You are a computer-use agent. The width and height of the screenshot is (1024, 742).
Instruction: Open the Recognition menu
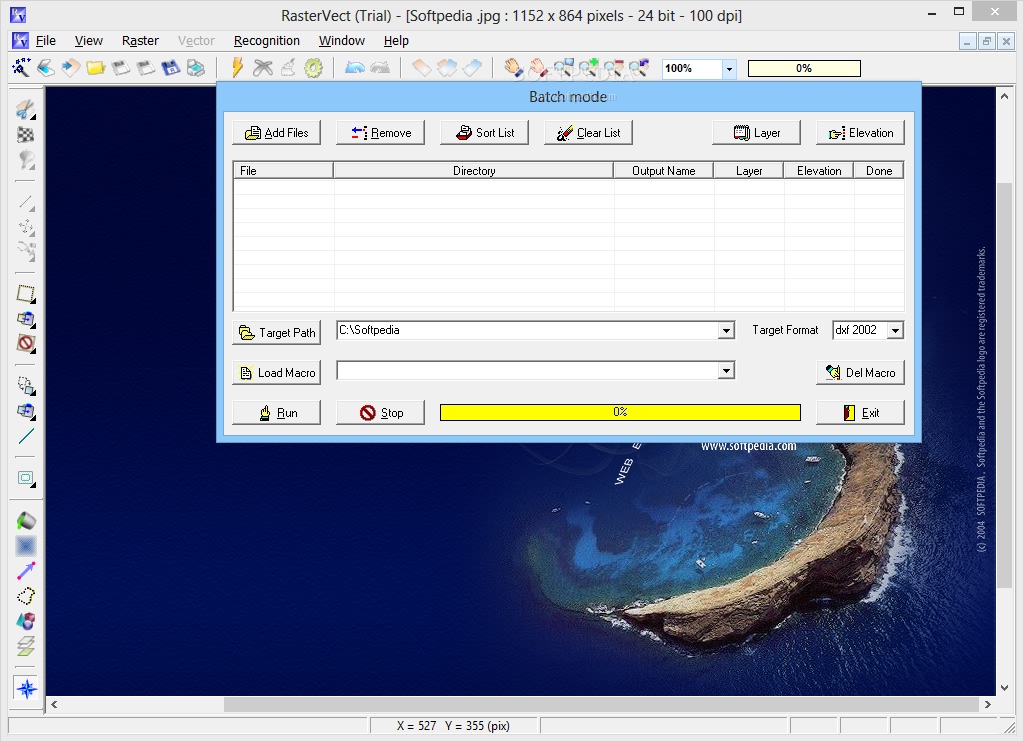(x=266, y=40)
